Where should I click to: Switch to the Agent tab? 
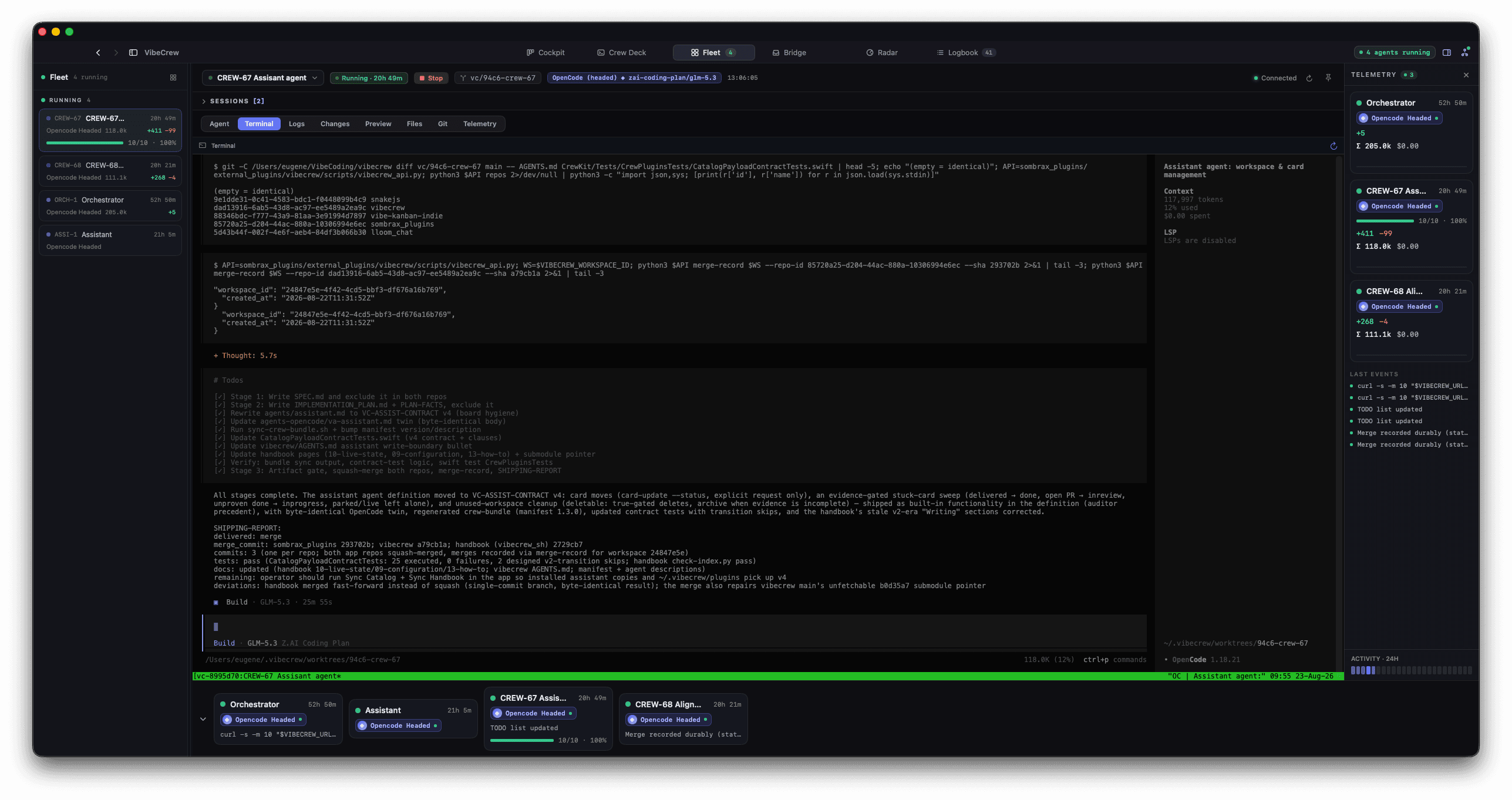tap(220, 124)
